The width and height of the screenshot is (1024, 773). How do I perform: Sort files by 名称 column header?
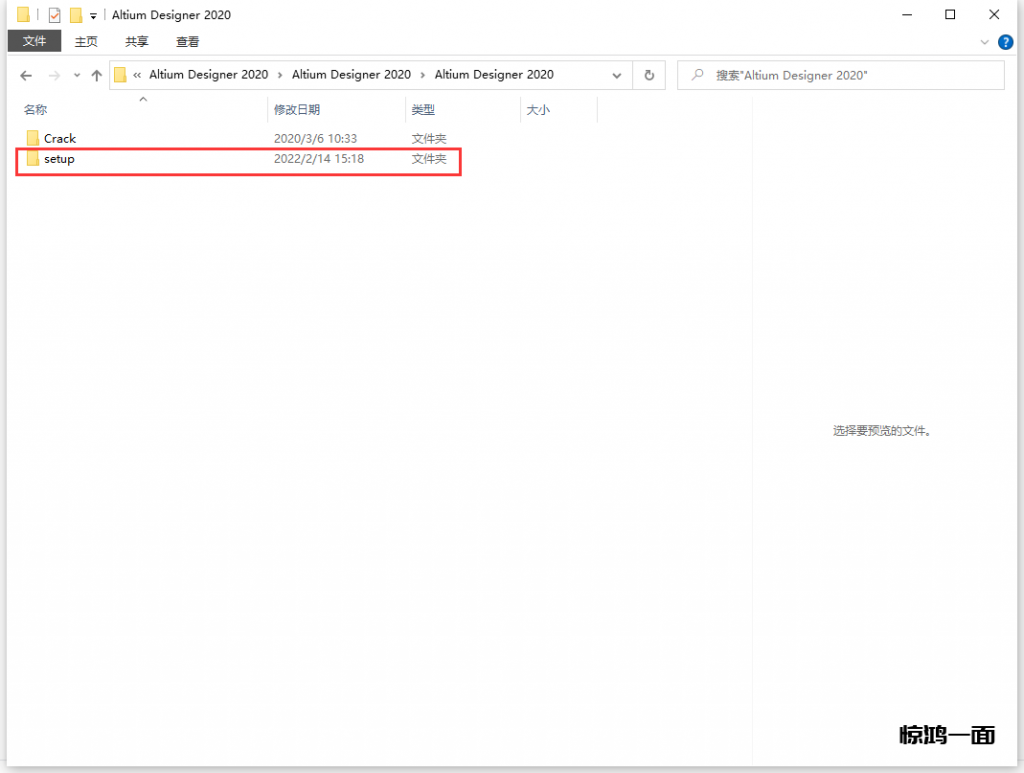point(36,110)
